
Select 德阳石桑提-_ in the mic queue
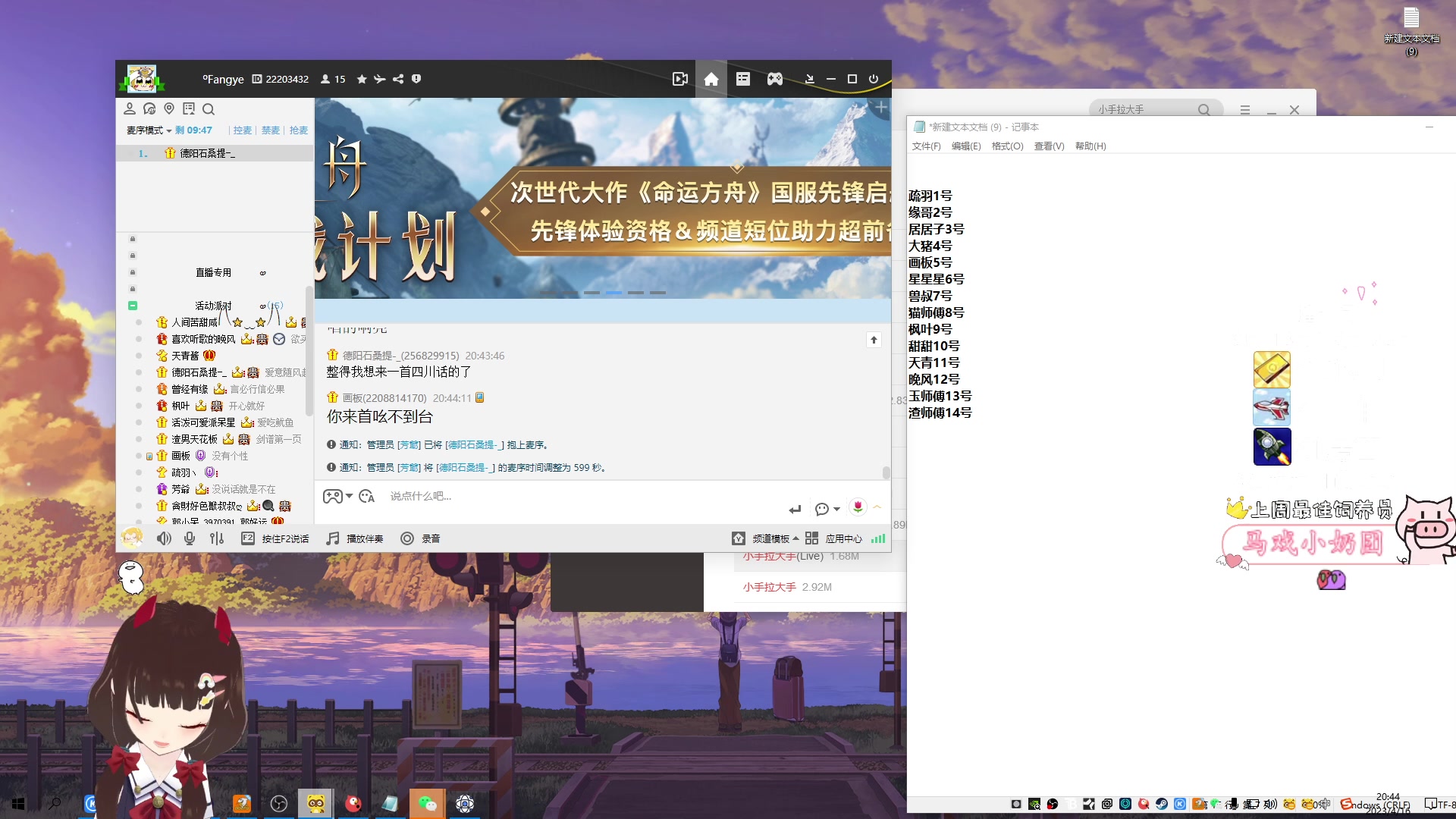click(215, 153)
